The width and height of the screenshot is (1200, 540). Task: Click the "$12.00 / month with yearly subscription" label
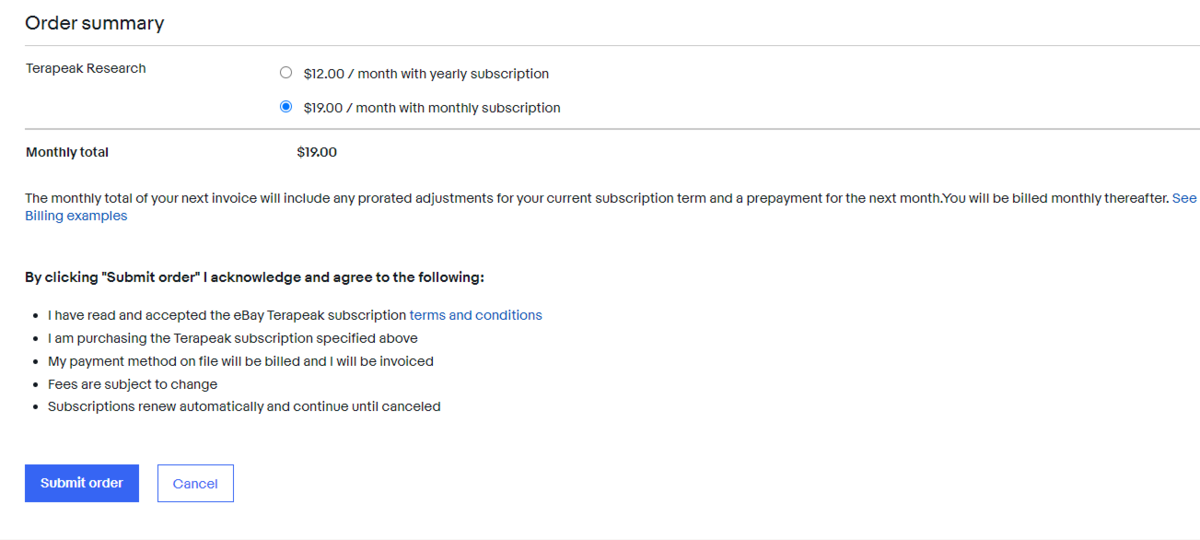(426, 74)
